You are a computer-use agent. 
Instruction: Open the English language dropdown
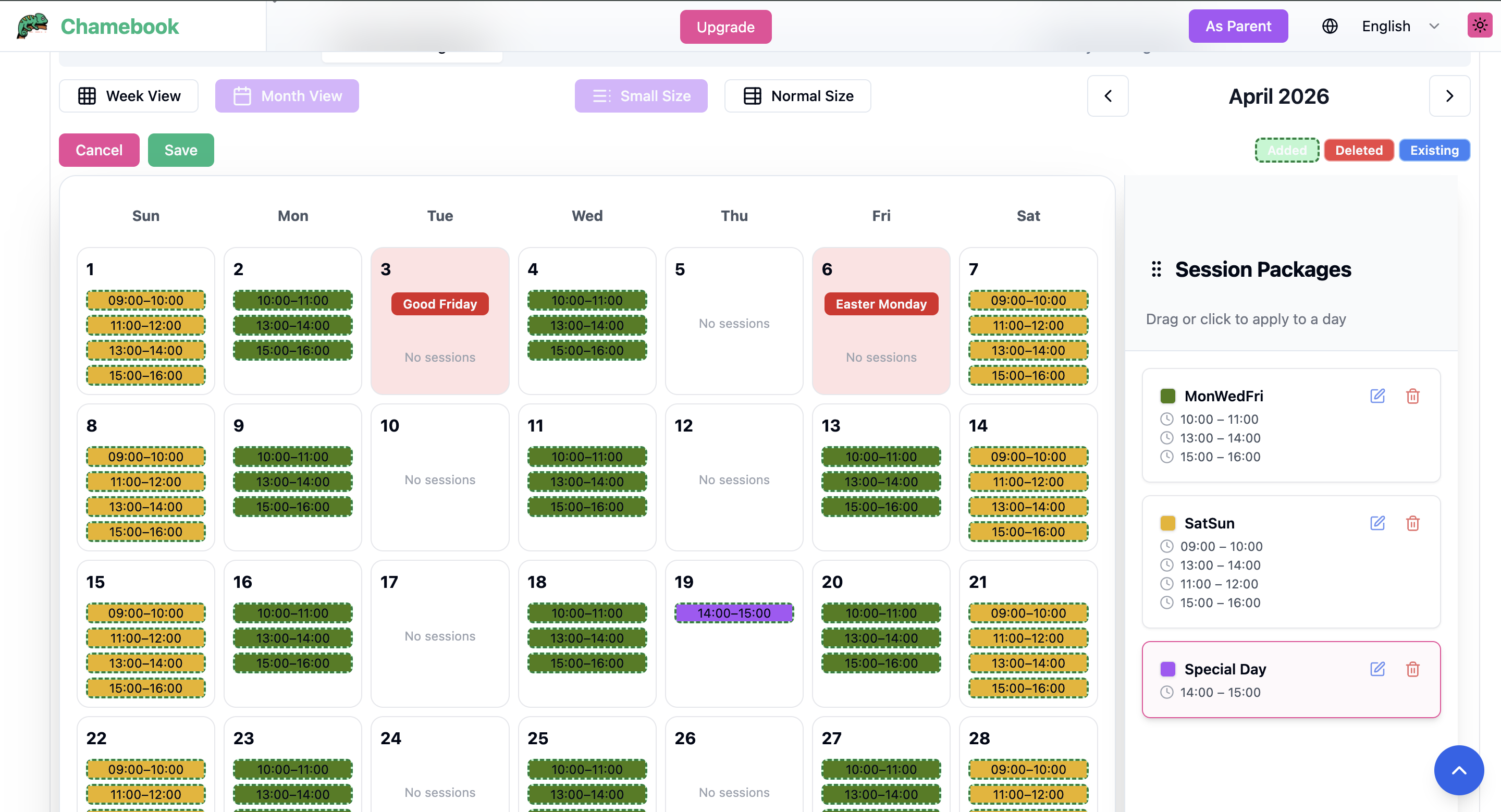[1401, 26]
